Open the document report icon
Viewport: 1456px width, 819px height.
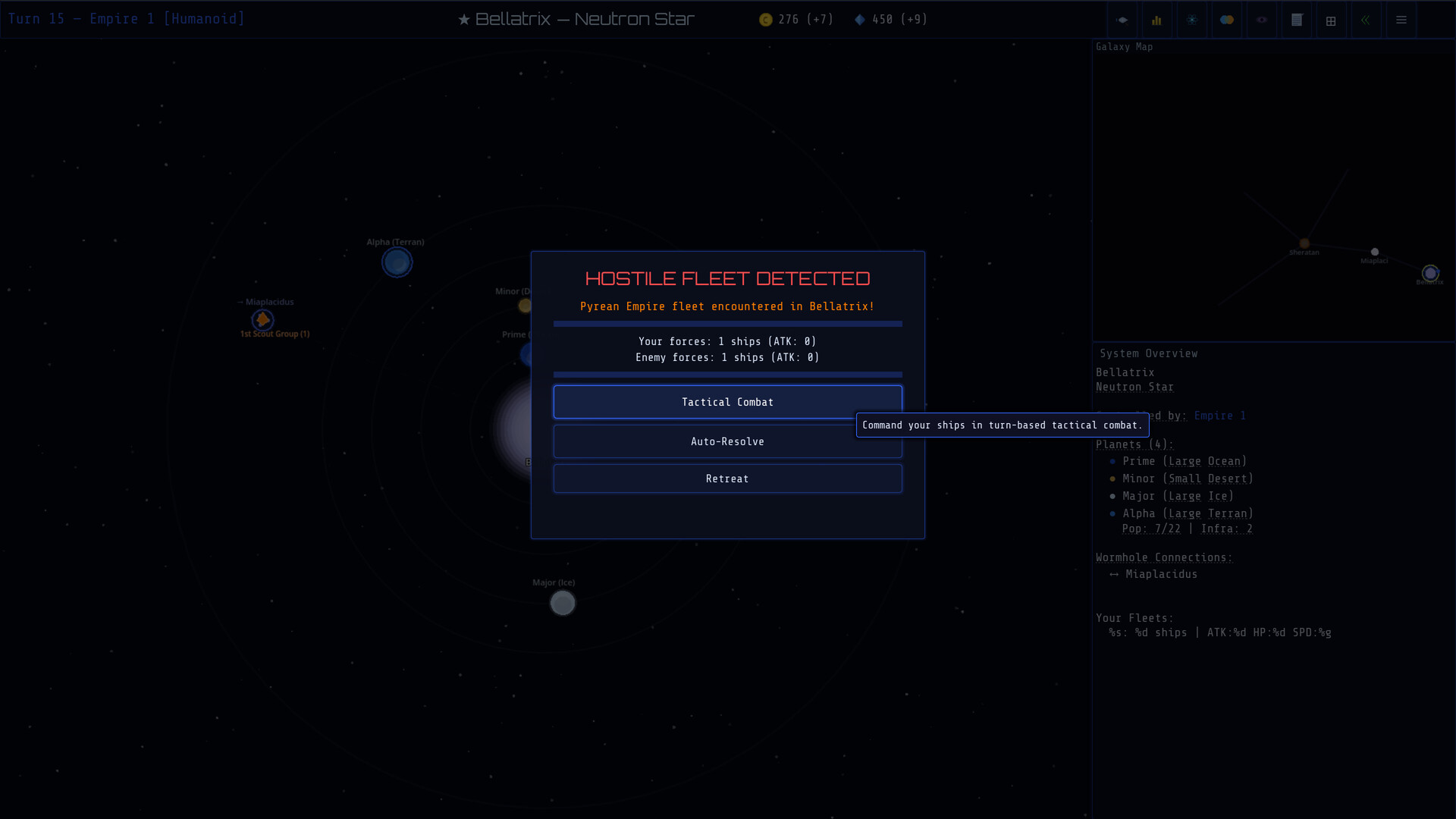(x=1297, y=20)
